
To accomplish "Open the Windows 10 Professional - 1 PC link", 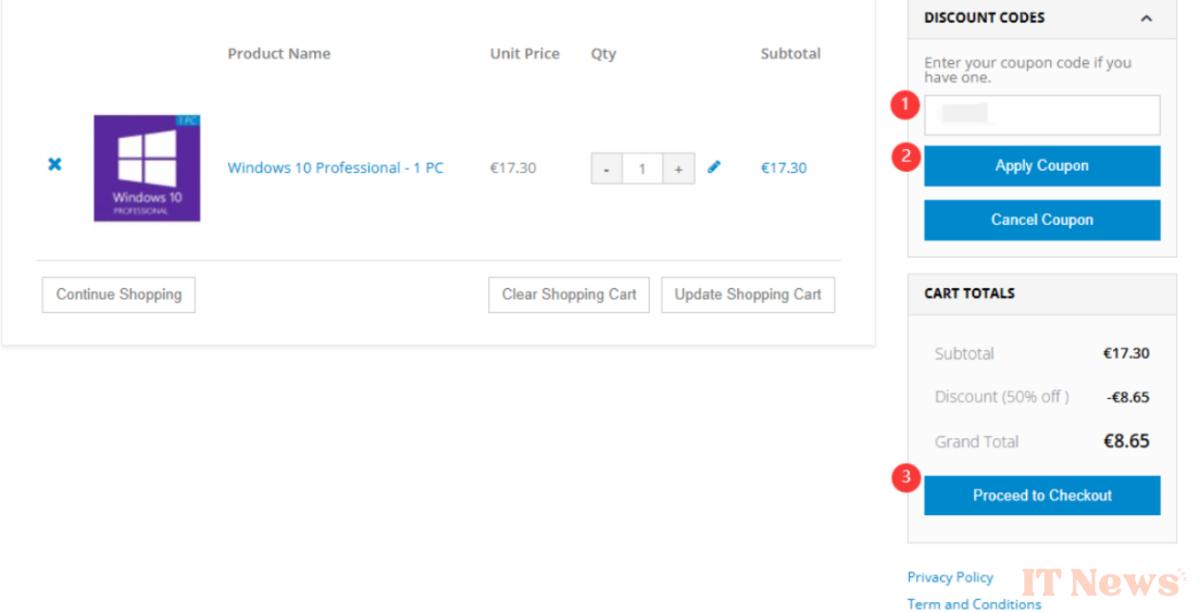I will pyautogui.click(x=335, y=168).
